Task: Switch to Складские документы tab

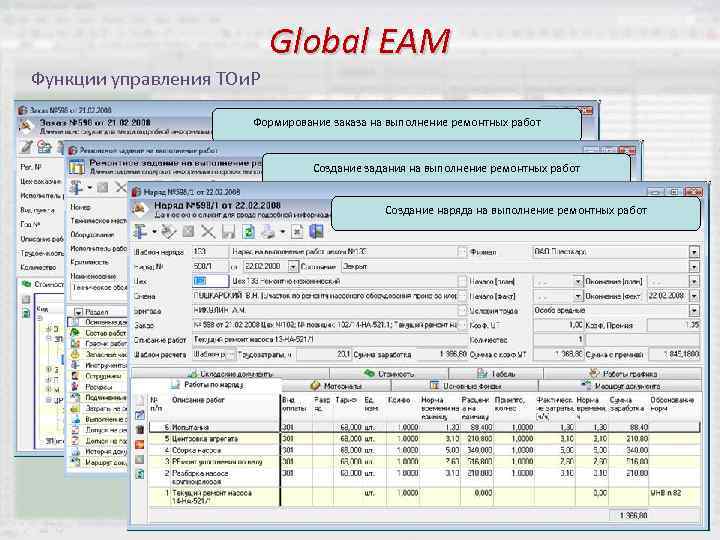Action: click(231, 374)
